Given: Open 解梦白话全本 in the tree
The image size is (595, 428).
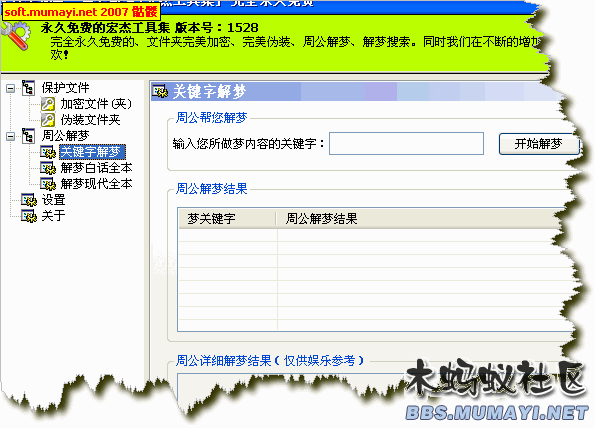Looking at the screenshot, I should point(96,168).
